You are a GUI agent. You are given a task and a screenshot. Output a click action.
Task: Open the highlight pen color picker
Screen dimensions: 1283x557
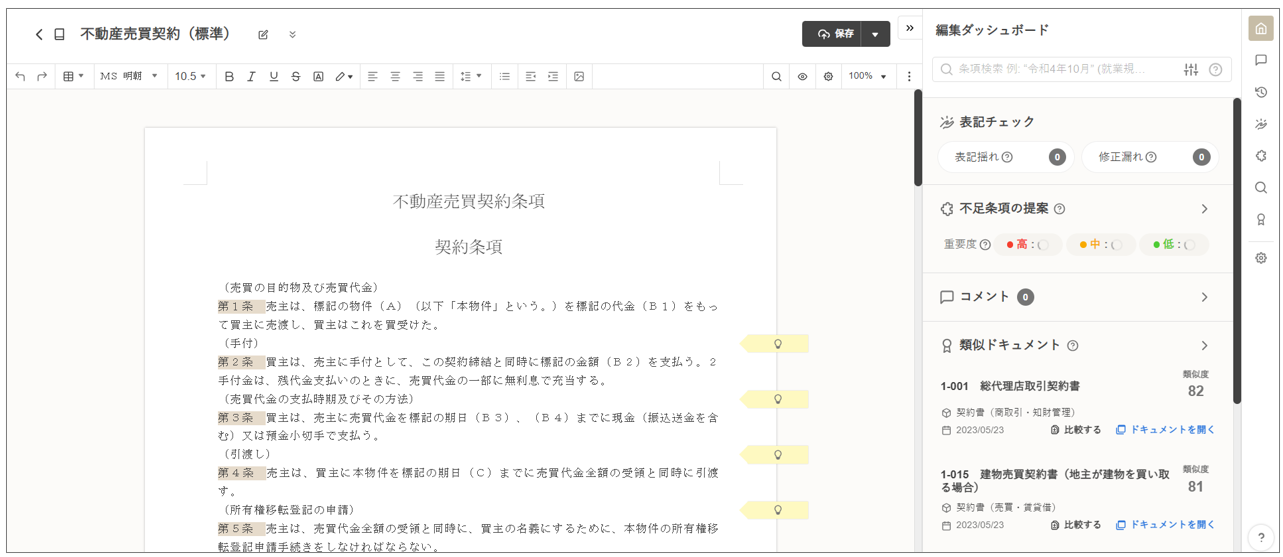[x=344, y=76]
